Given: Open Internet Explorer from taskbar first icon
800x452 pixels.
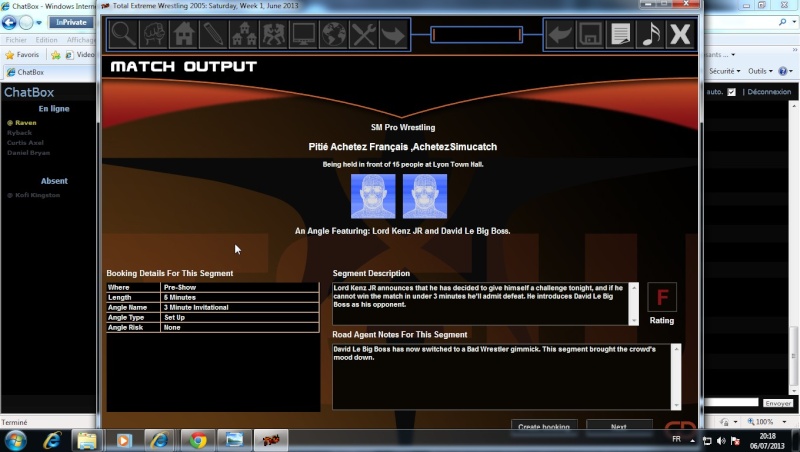Looking at the screenshot, I should tap(52, 440).
